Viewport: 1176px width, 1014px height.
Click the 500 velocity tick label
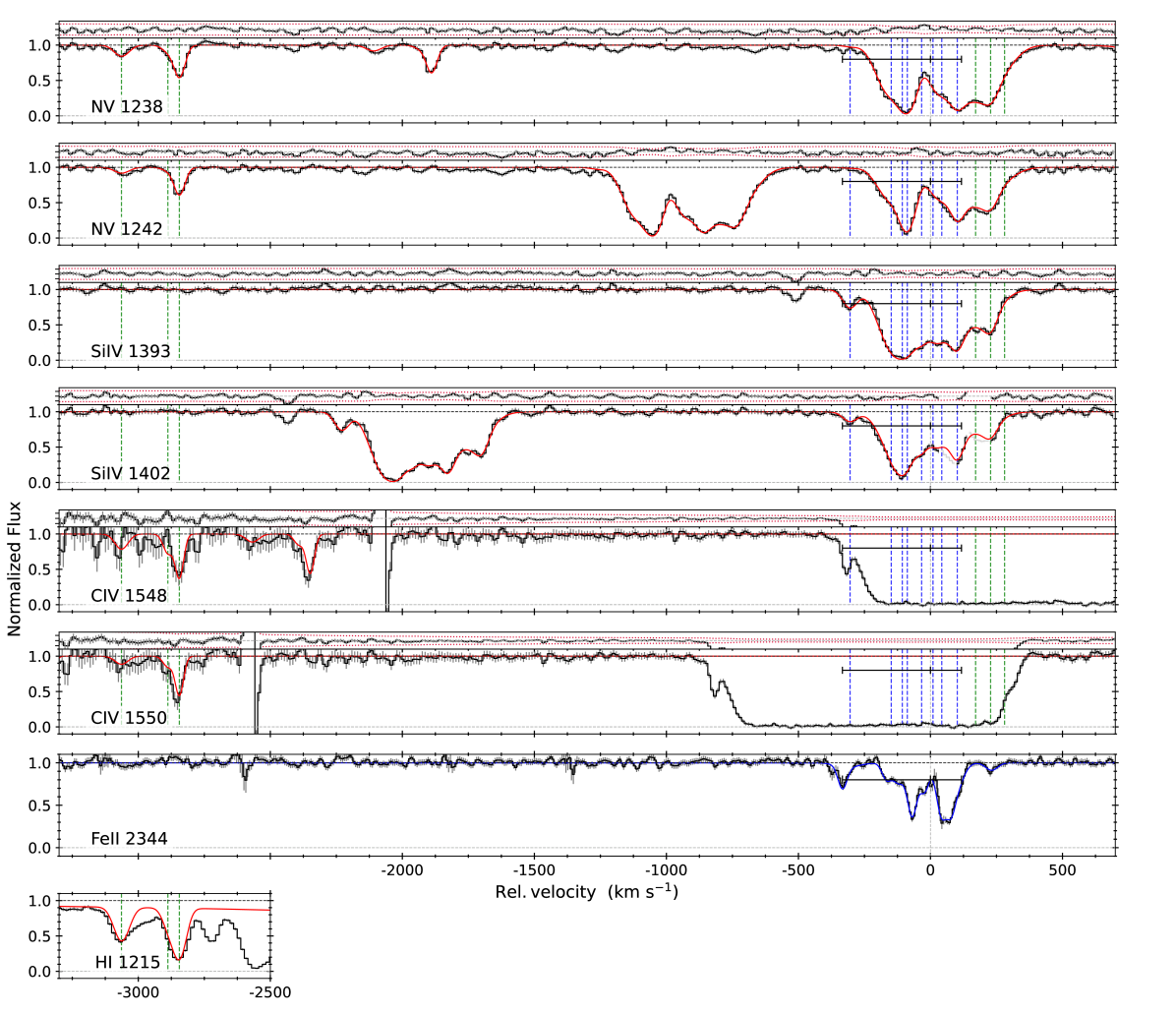1062,870
